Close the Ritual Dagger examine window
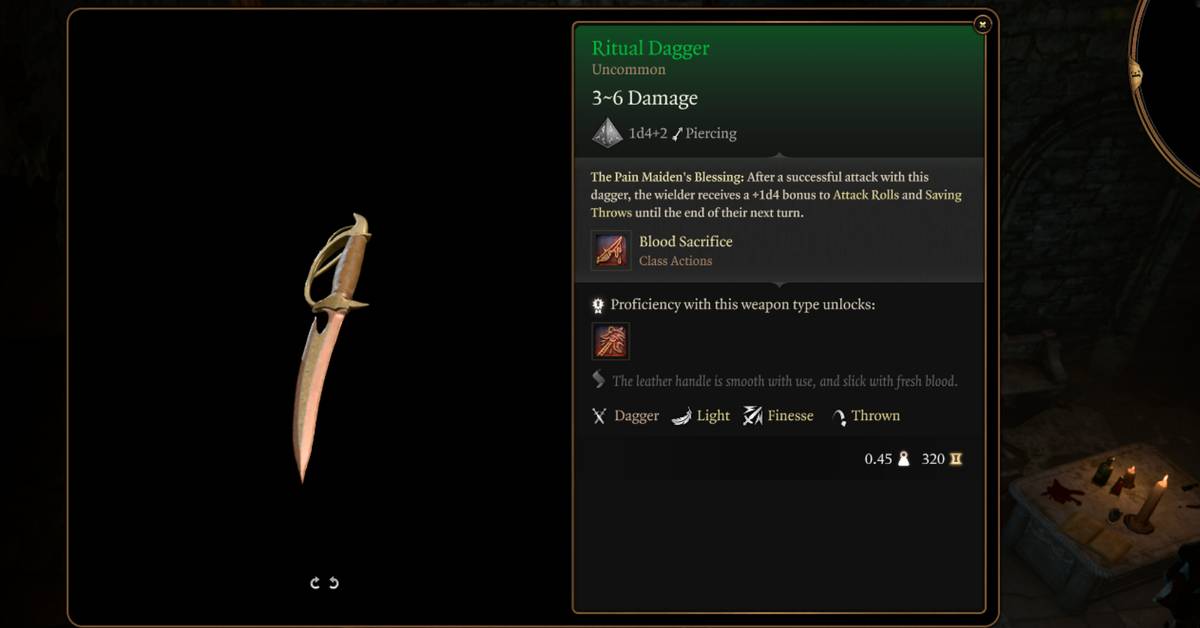The image size is (1200, 628). [983, 23]
